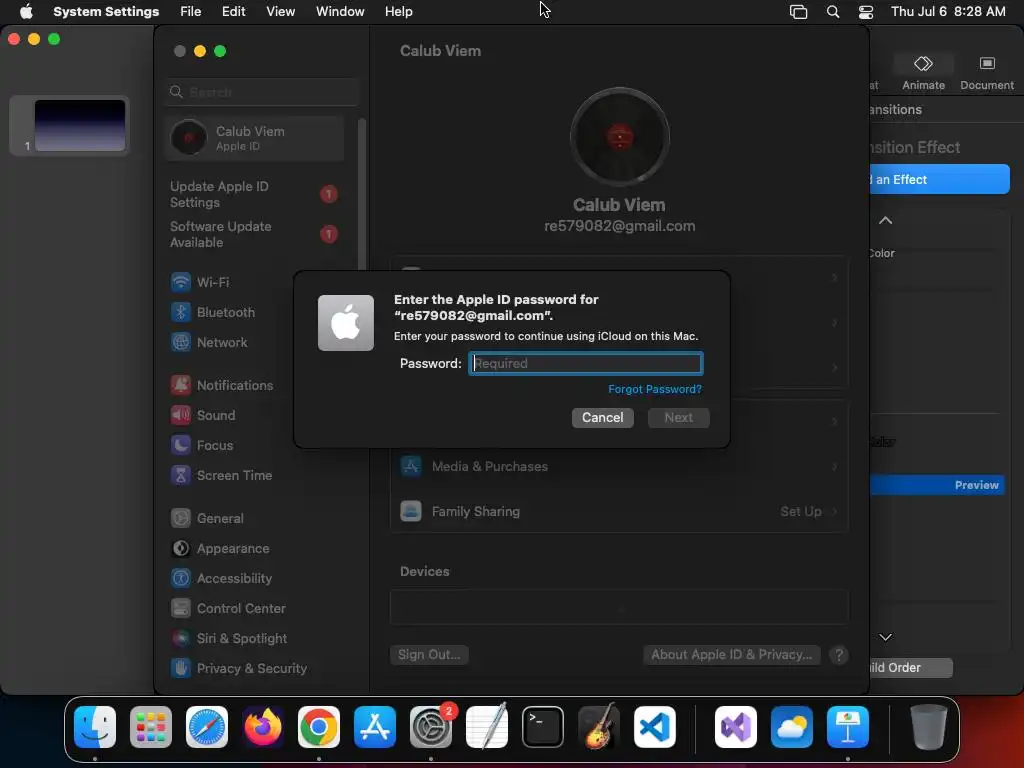Click the Stage Manager menu bar icon
The image size is (1024, 768).
798,12
